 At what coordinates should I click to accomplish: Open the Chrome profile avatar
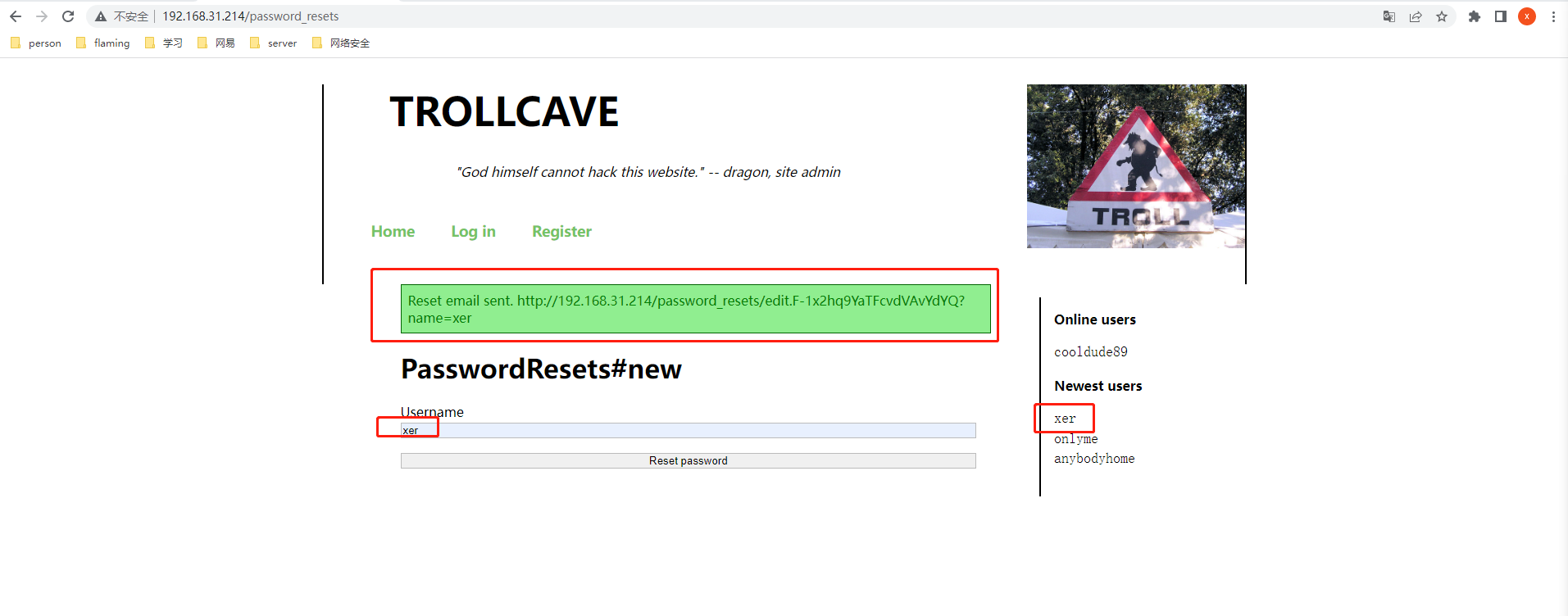1527,16
